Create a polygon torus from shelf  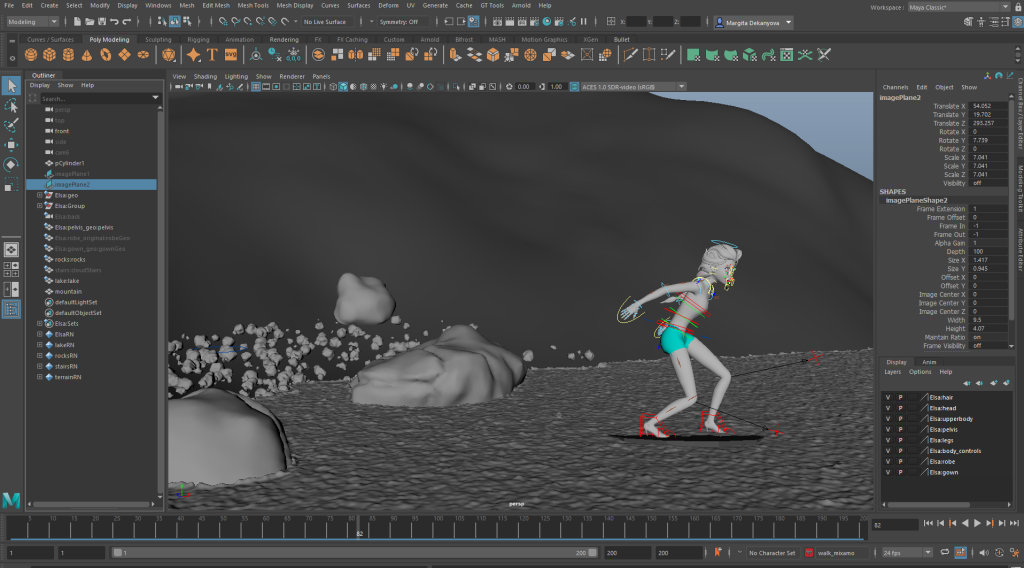pyautogui.click(x=106, y=55)
